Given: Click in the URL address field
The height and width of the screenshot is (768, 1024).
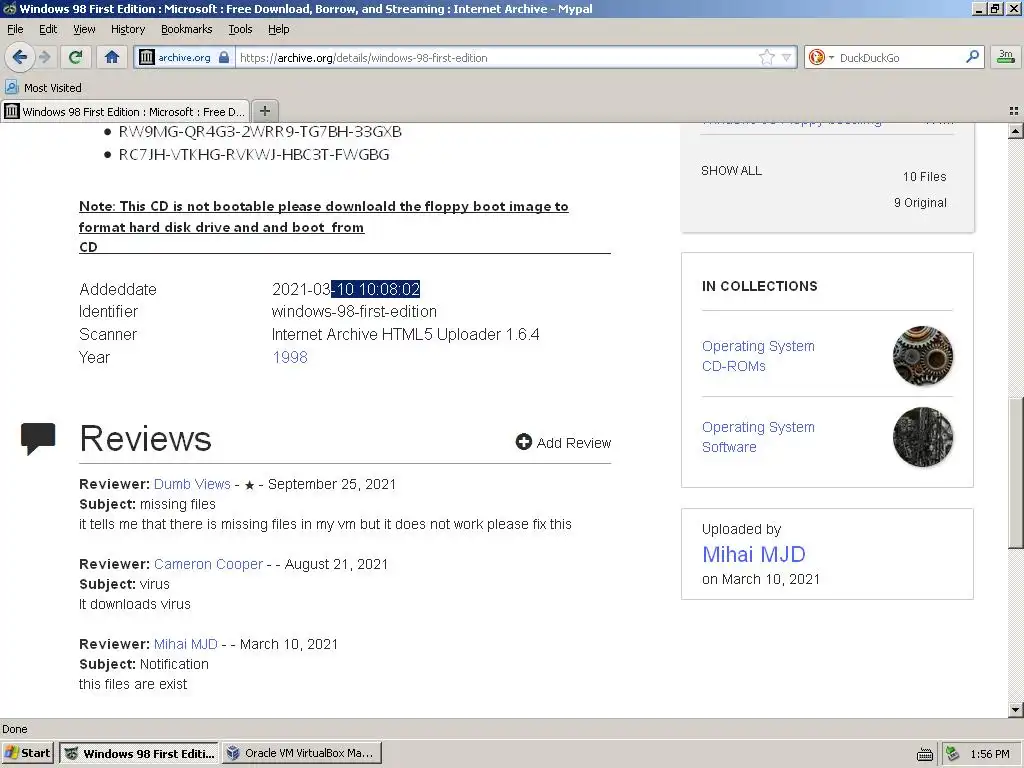Looking at the screenshot, I should [x=496, y=57].
